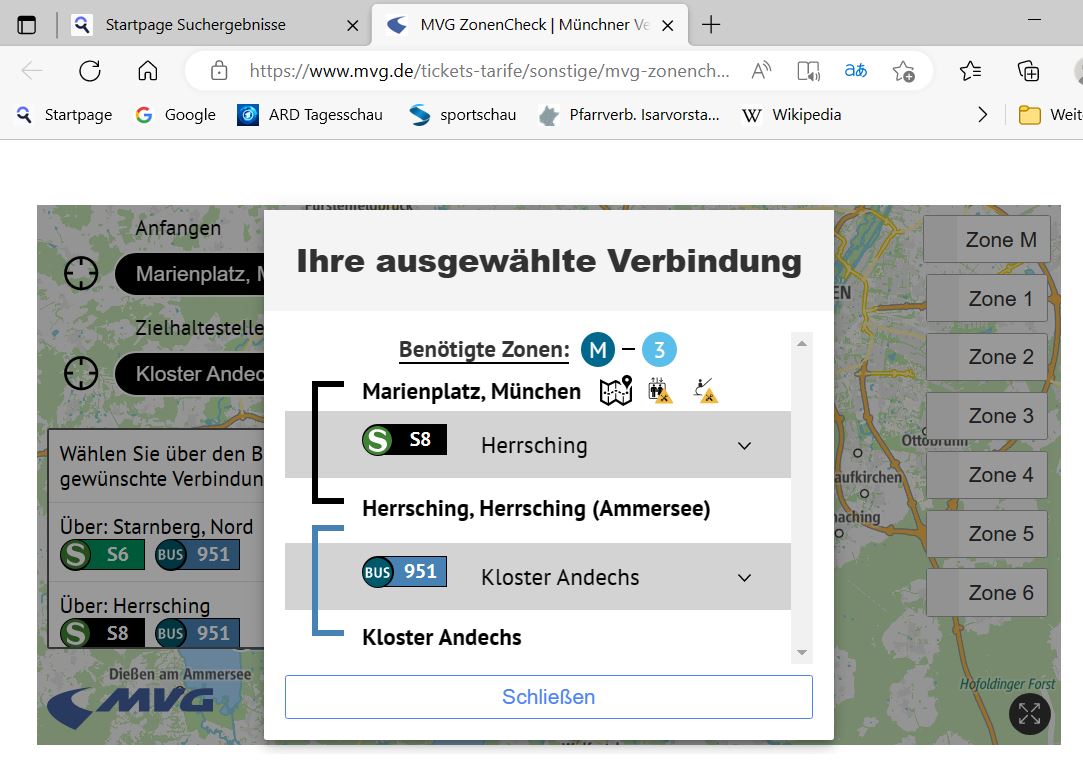Open the browser Collections icon
This screenshot has height=765, width=1083.
point(1028,71)
